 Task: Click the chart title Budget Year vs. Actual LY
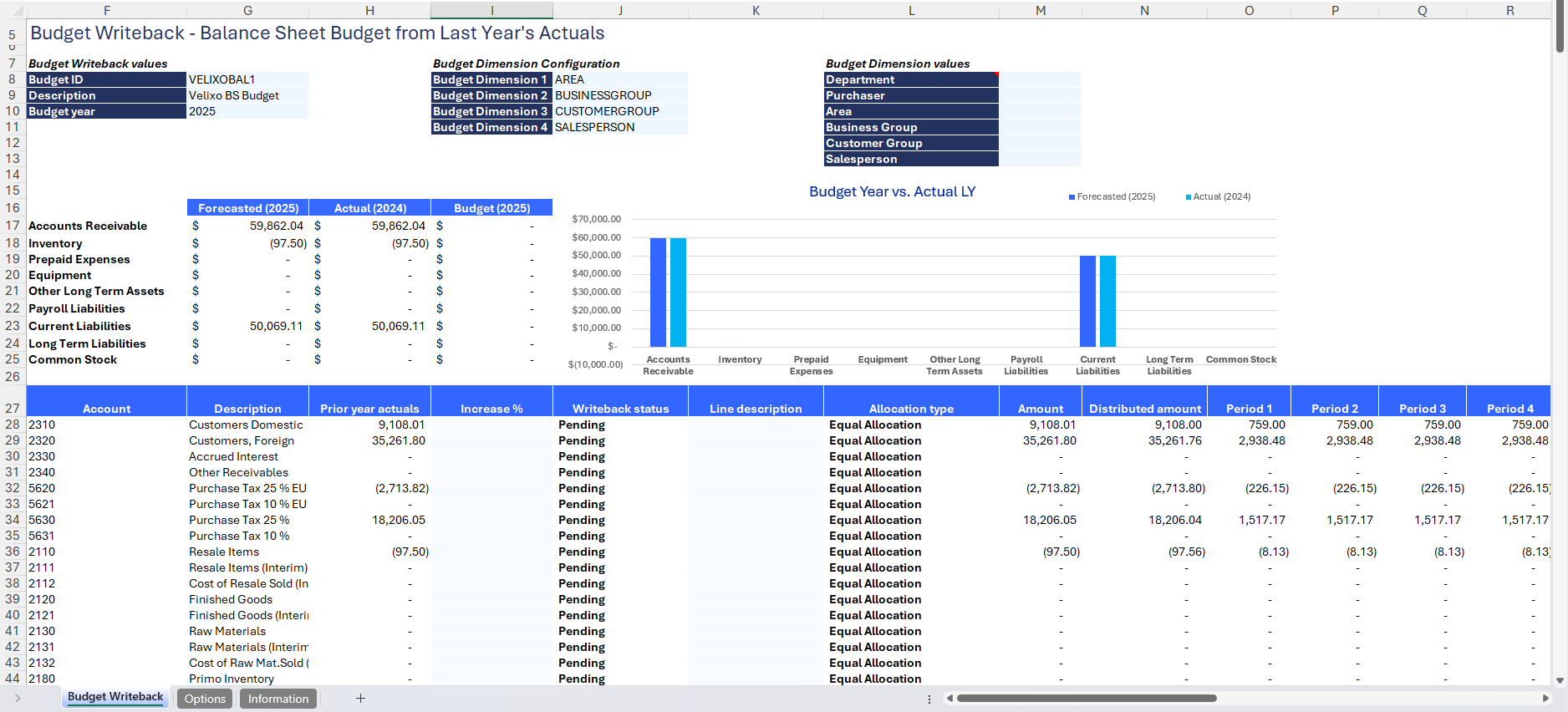(892, 191)
